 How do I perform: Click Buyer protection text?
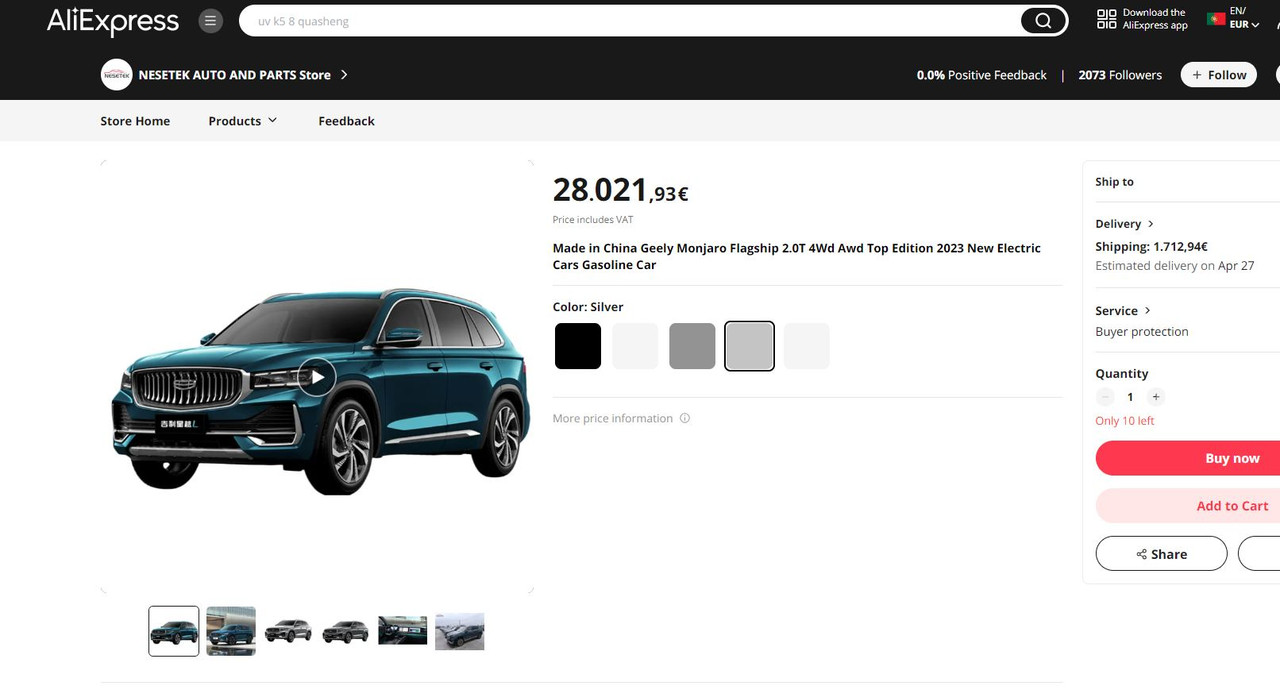pyautogui.click(x=1142, y=332)
